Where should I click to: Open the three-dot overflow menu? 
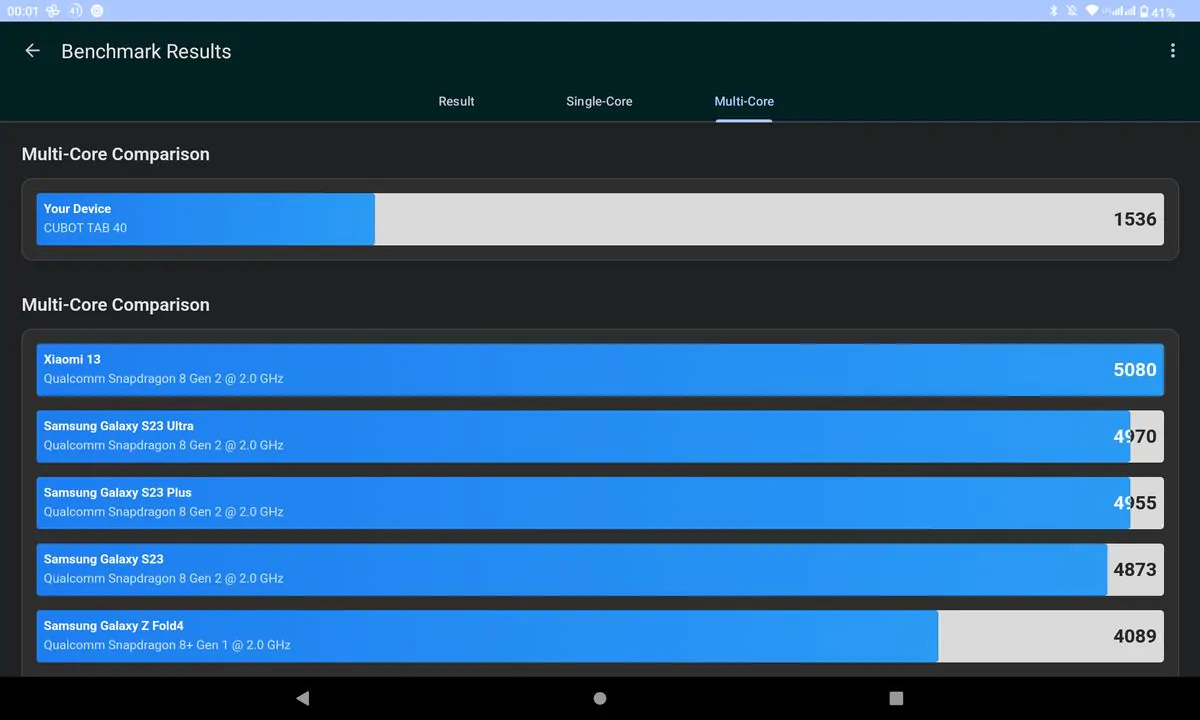coord(1172,51)
